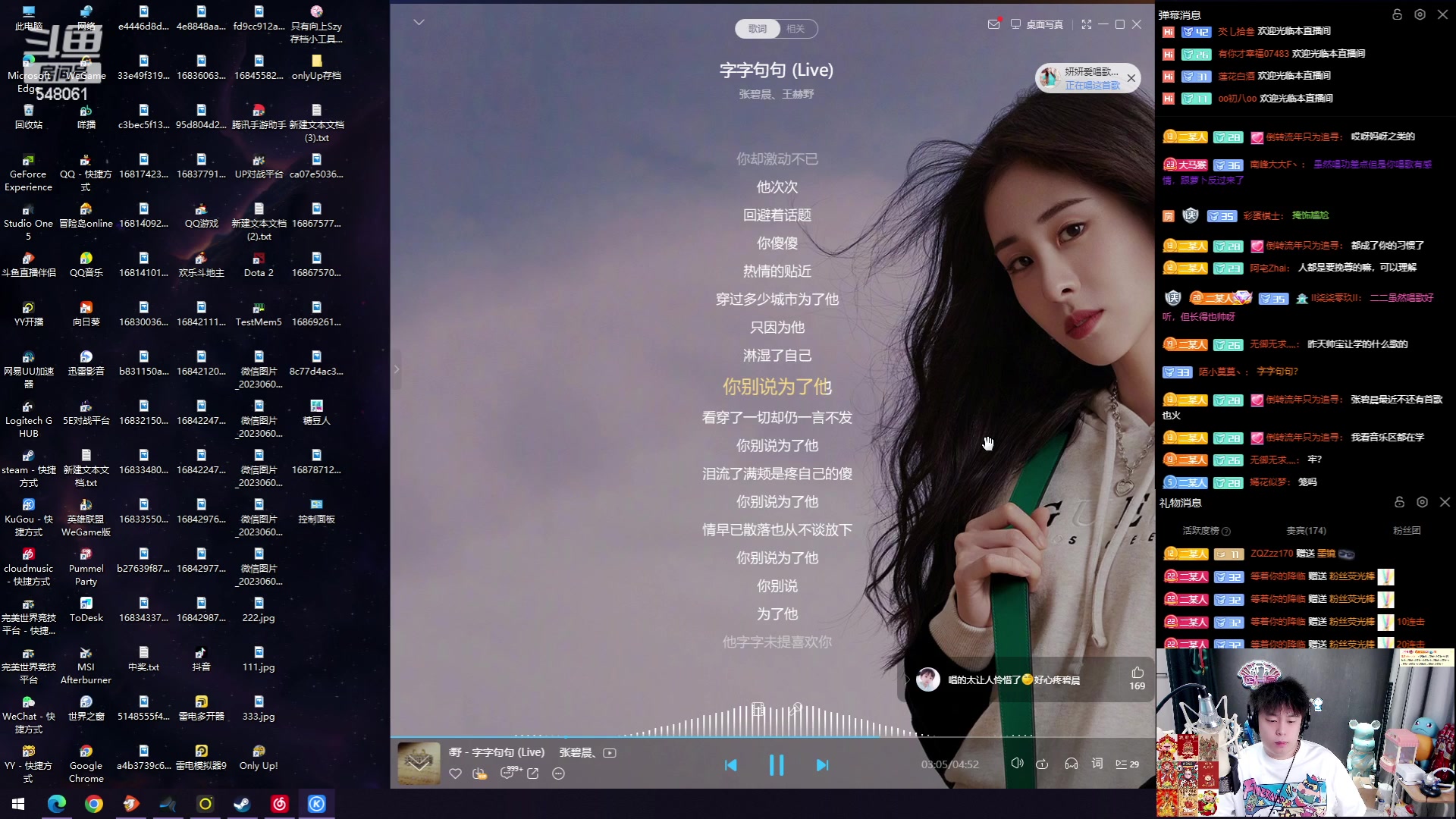This screenshot has width=1456, height=819.
Task: Enter fullscreen lyrics mode
Action: [1086, 24]
